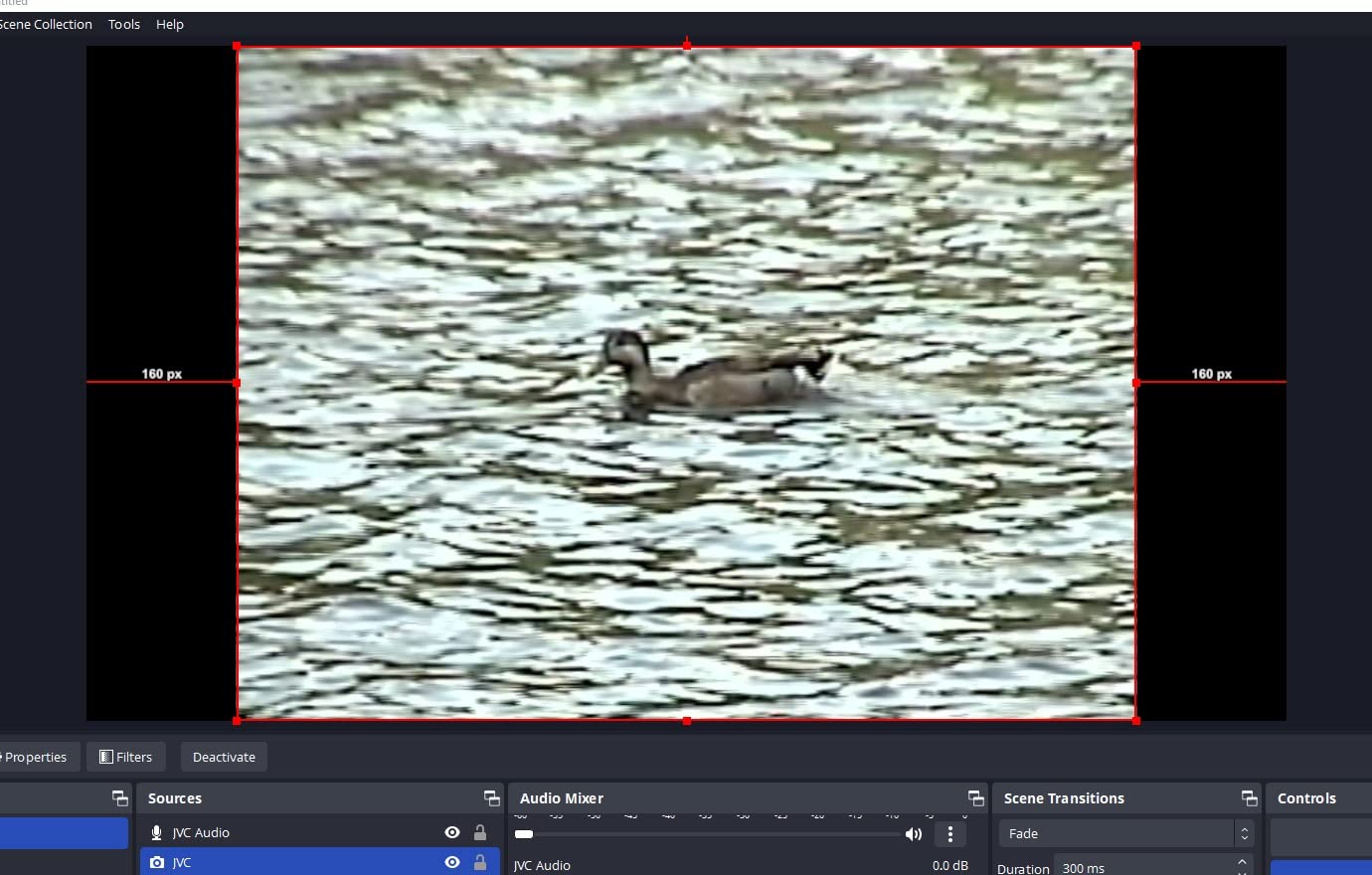The height and width of the screenshot is (875, 1372).
Task: Hide the JVC Audio source
Action: 452,833
